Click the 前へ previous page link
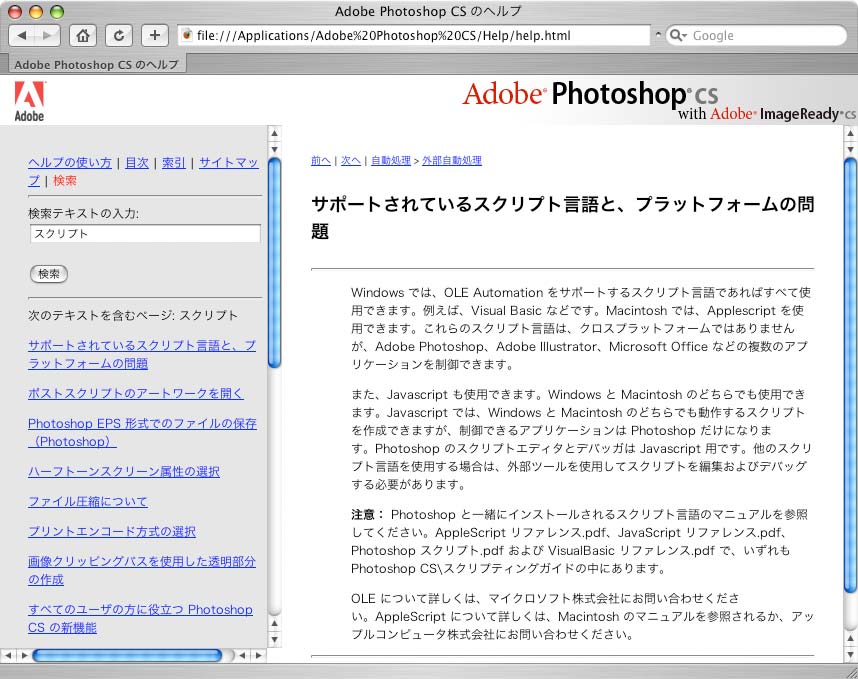The height and width of the screenshot is (679, 858). [321, 161]
